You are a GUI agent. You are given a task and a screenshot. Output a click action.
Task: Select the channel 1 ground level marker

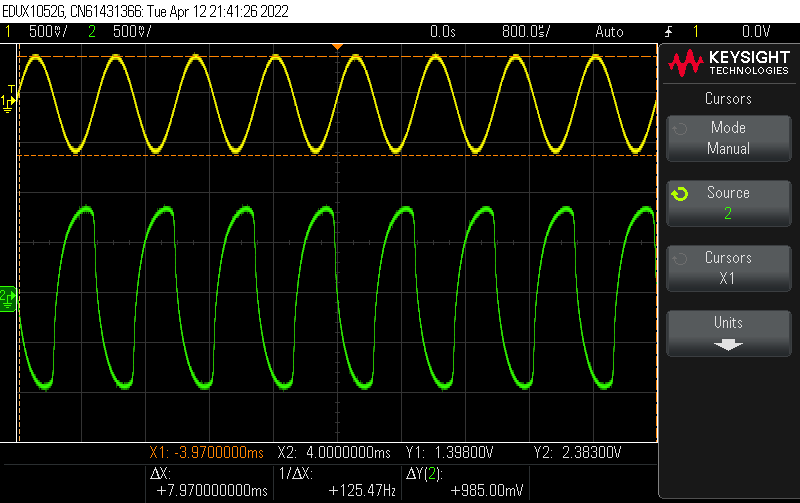(8, 101)
